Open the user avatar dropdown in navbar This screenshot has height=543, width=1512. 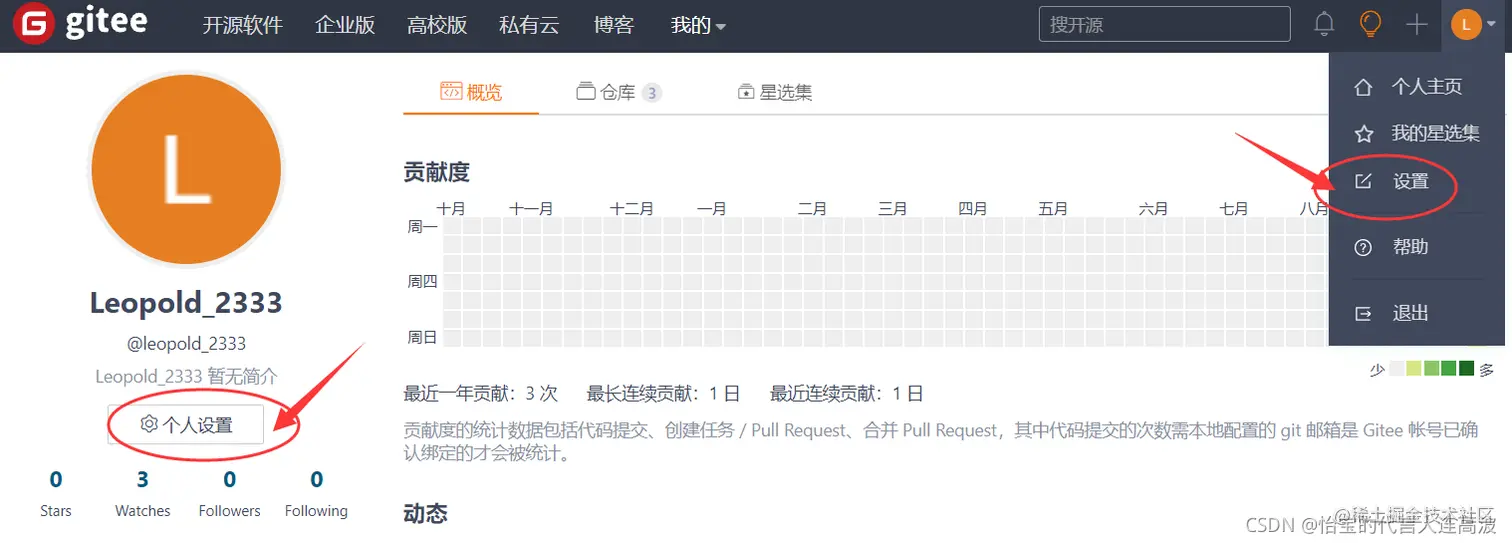point(1474,25)
